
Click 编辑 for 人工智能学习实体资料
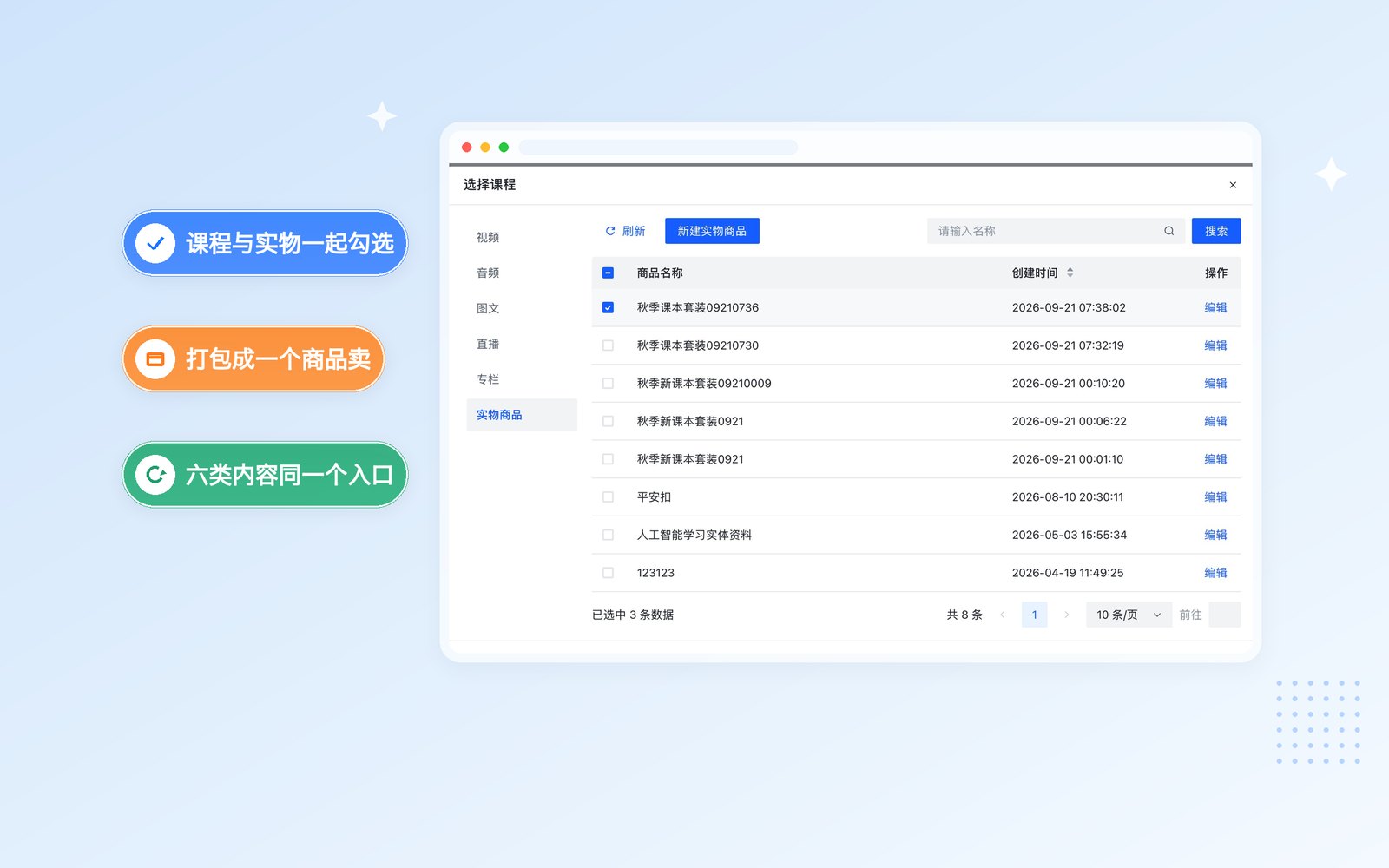pos(1215,535)
